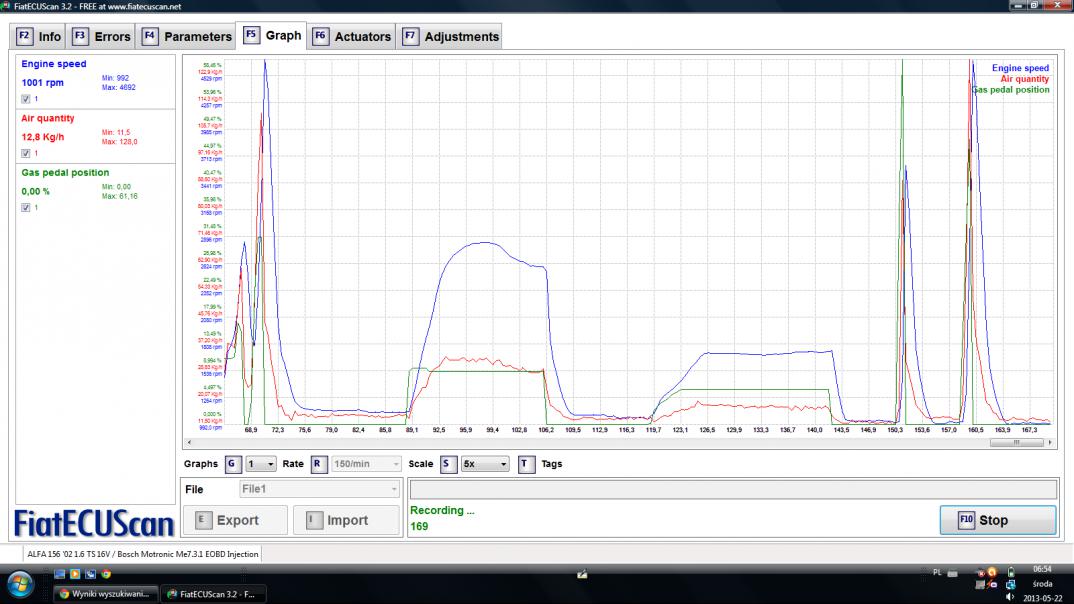
Task: Expand the Scale 5x dropdown
Action: click(485, 464)
